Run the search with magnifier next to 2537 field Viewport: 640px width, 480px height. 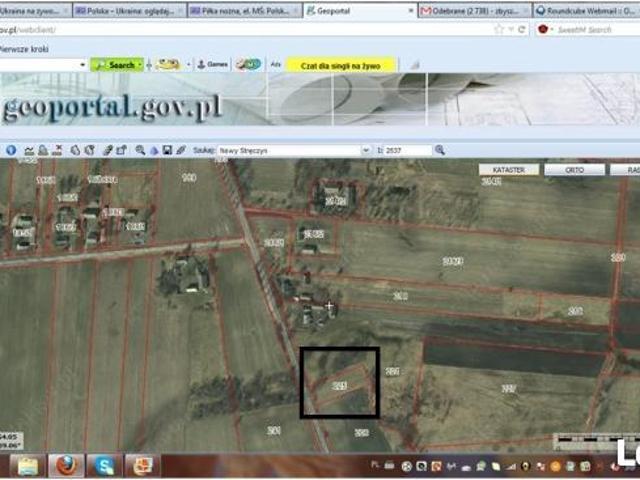coord(440,150)
